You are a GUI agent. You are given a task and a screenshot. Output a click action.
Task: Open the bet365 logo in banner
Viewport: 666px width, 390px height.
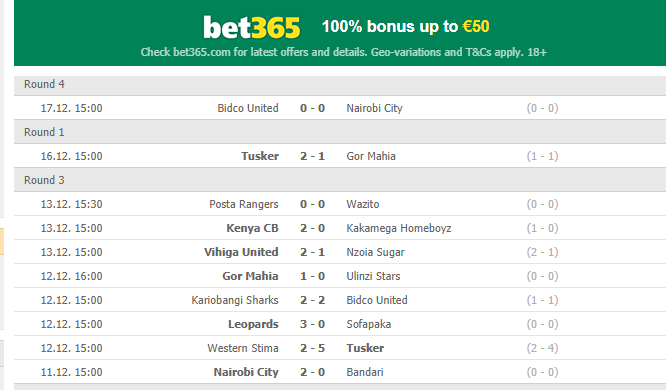click(x=251, y=28)
